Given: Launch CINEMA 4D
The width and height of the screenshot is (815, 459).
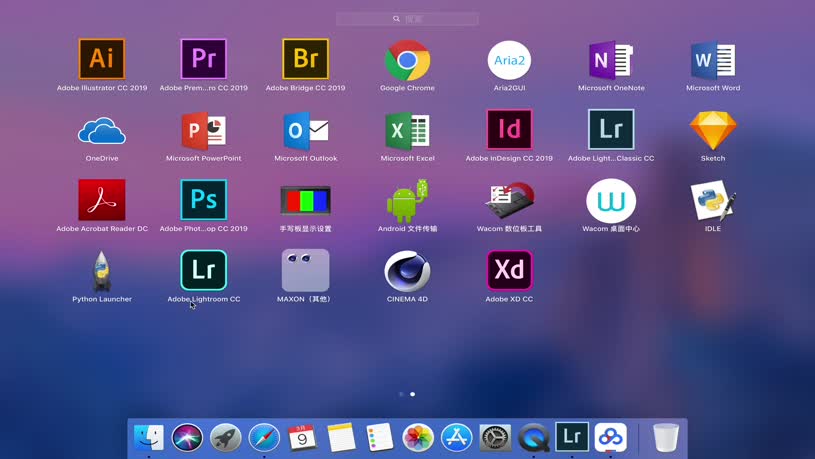Looking at the screenshot, I should click(408, 271).
